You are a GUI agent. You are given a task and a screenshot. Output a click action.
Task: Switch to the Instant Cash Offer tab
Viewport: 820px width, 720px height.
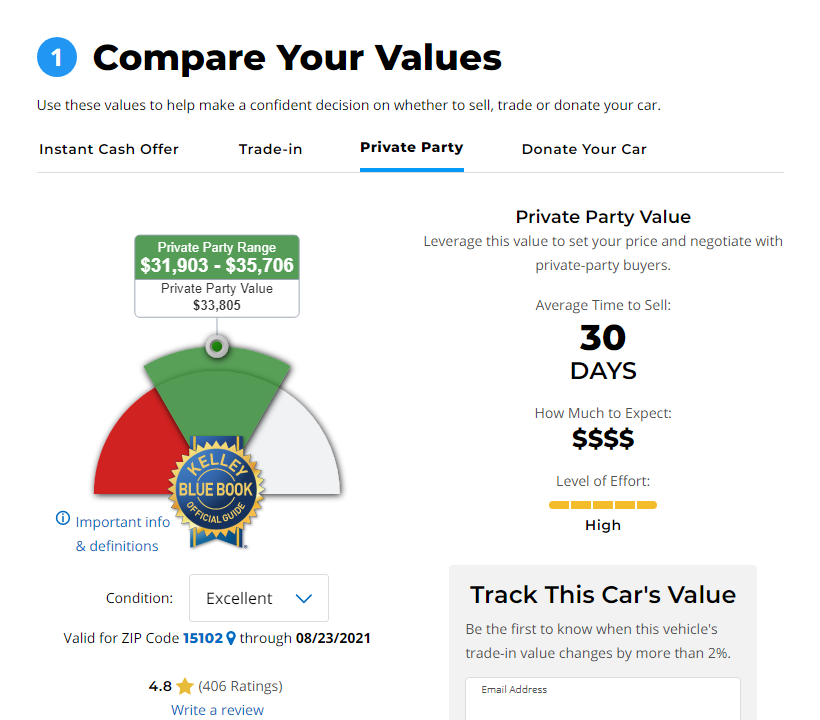pyautogui.click(x=109, y=149)
